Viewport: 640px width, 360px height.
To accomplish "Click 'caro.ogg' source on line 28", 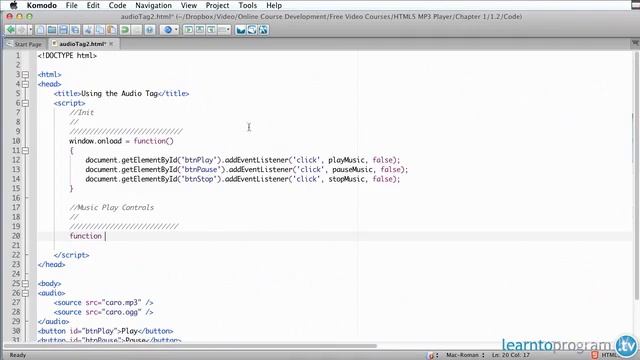I will [123, 312].
